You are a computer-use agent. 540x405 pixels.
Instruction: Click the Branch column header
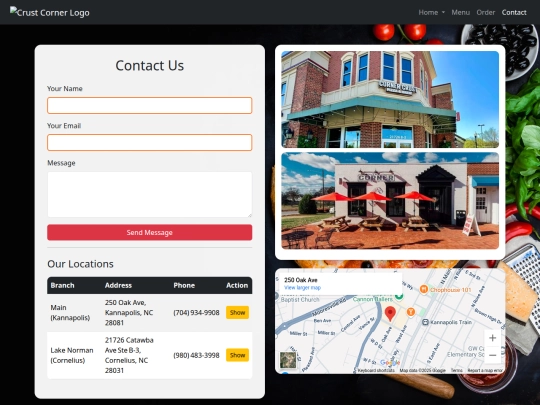pyautogui.click(x=62, y=285)
